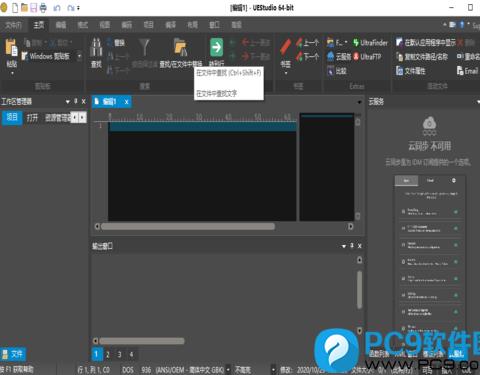Viewport: 480px width, 375px height.
Task: Click the Find/Replace in Files folder icon
Action: point(181,47)
